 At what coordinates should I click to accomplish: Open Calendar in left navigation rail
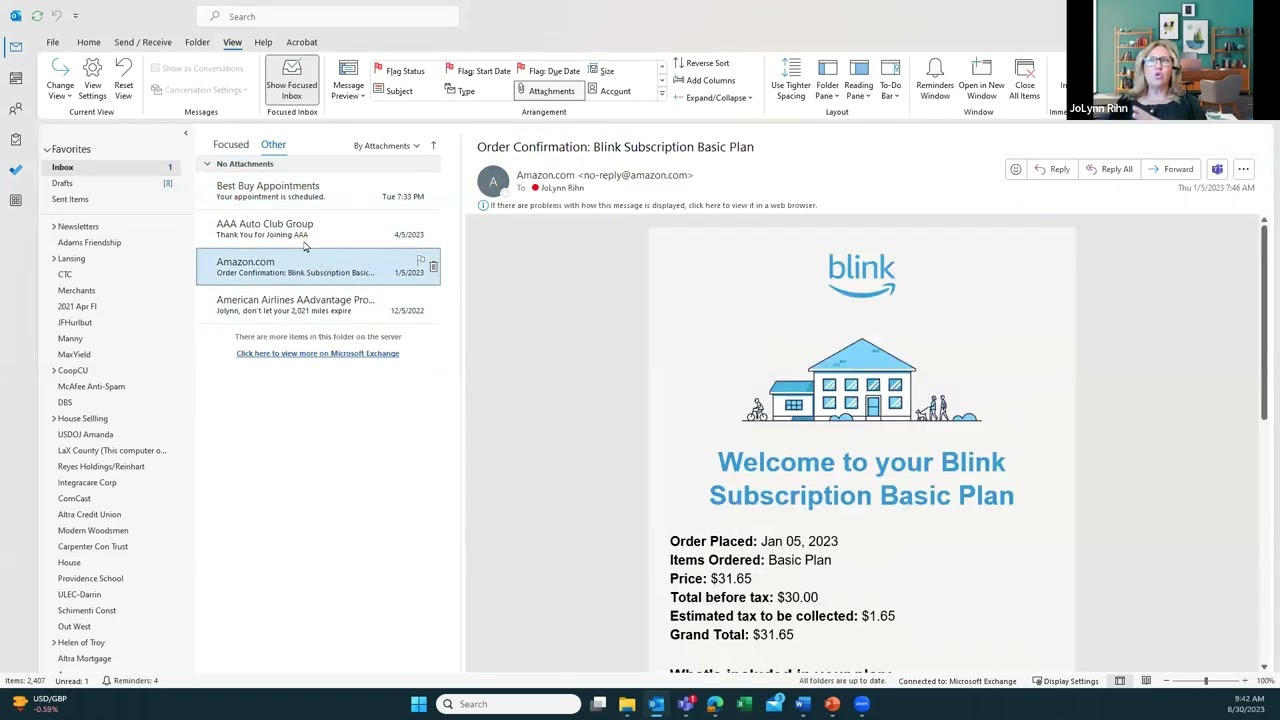(15, 78)
